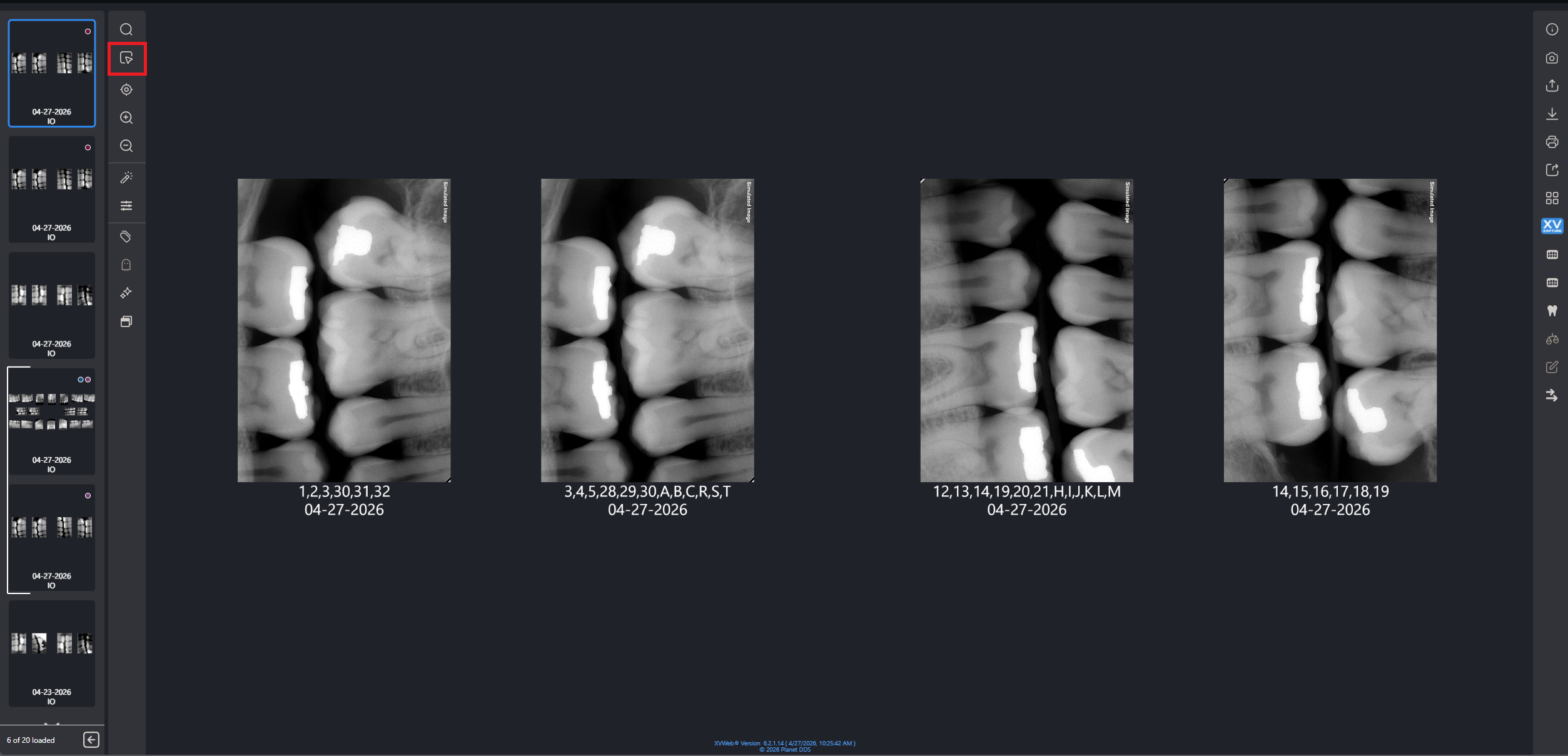
Task: Apply the magic wand enhancement
Action: (126, 178)
